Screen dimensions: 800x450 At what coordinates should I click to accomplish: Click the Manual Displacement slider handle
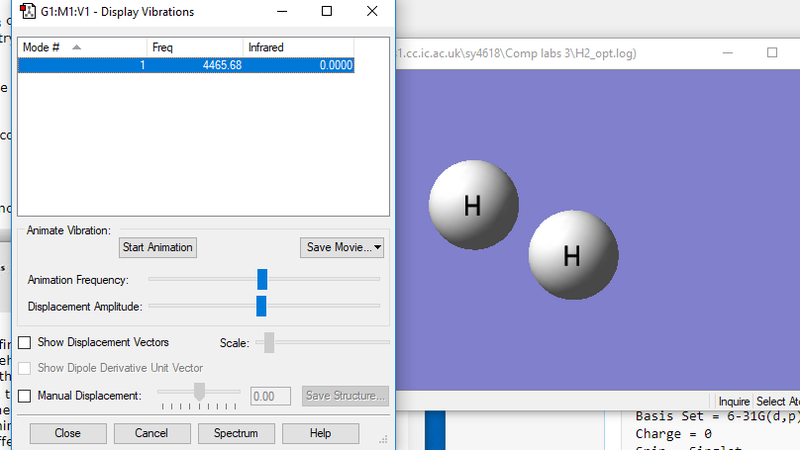point(199,392)
